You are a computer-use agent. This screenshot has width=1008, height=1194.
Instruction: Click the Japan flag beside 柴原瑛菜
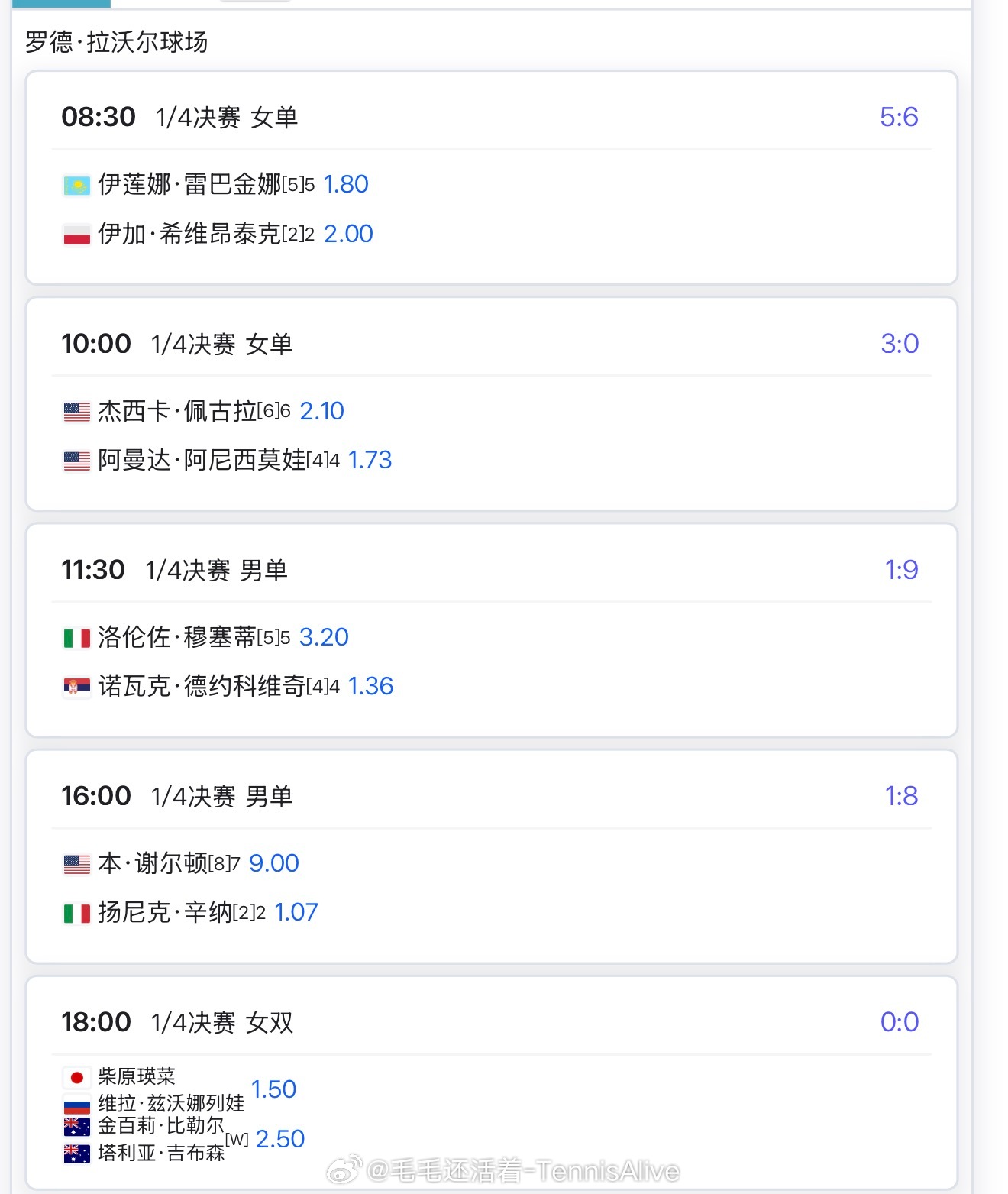pyautogui.click(x=76, y=1077)
